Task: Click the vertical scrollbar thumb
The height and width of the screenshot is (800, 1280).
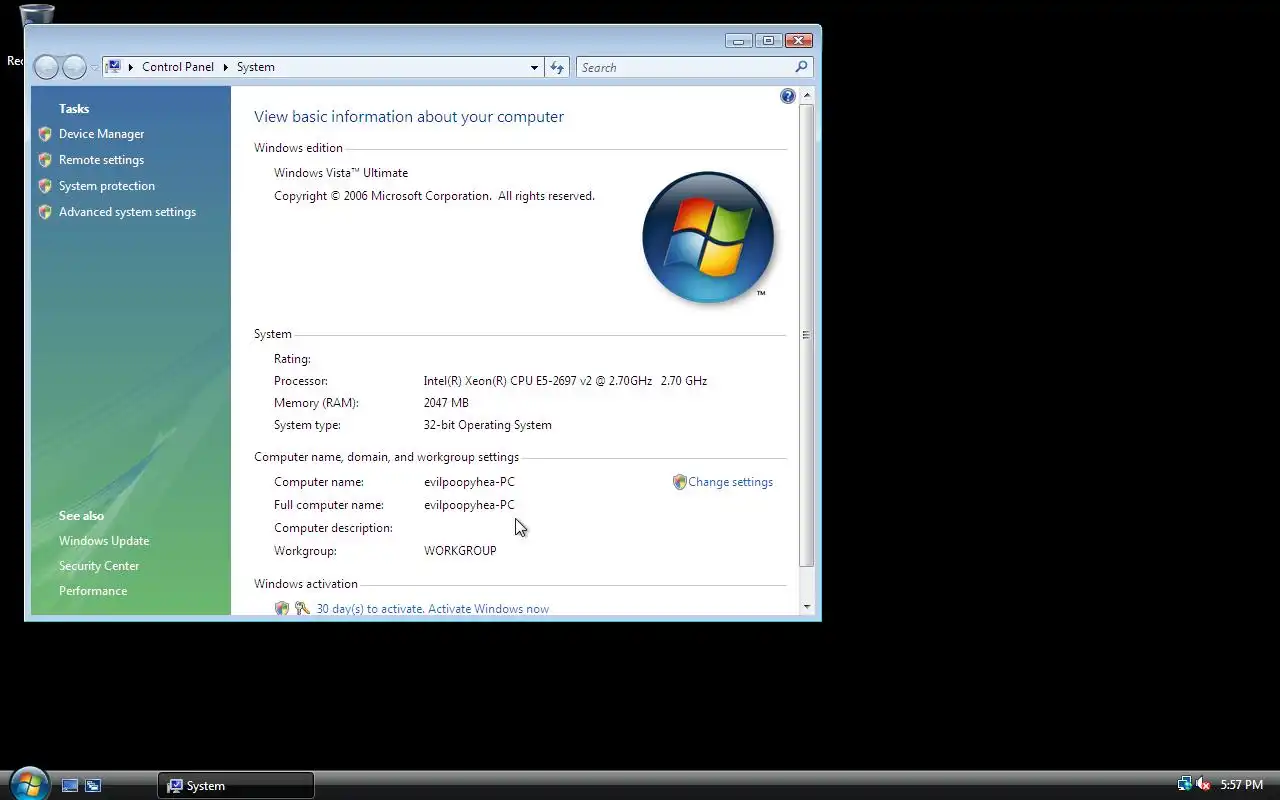Action: (807, 335)
